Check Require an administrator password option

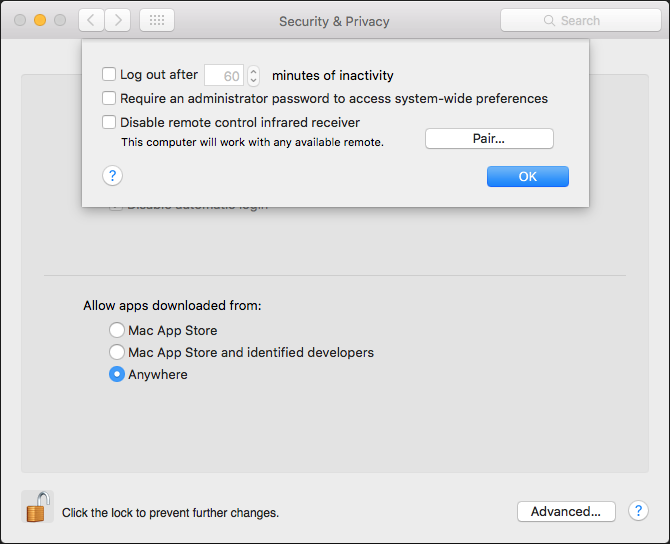click(109, 99)
